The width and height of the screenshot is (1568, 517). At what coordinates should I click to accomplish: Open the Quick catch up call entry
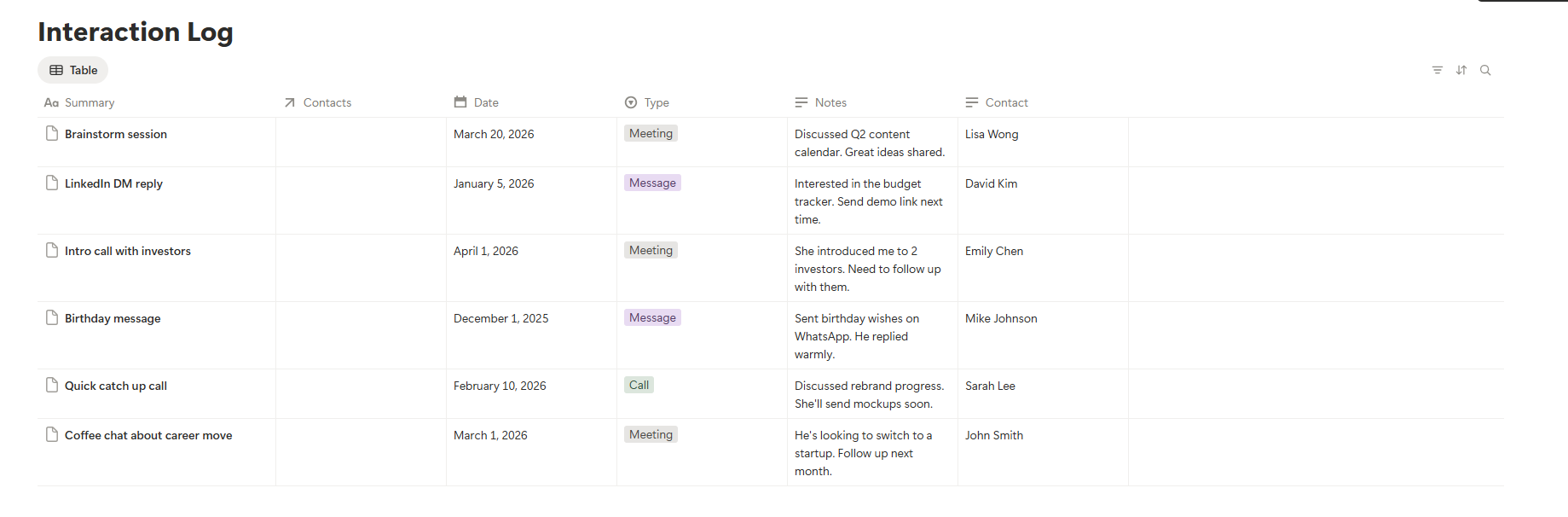pyautogui.click(x=116, y=386)
